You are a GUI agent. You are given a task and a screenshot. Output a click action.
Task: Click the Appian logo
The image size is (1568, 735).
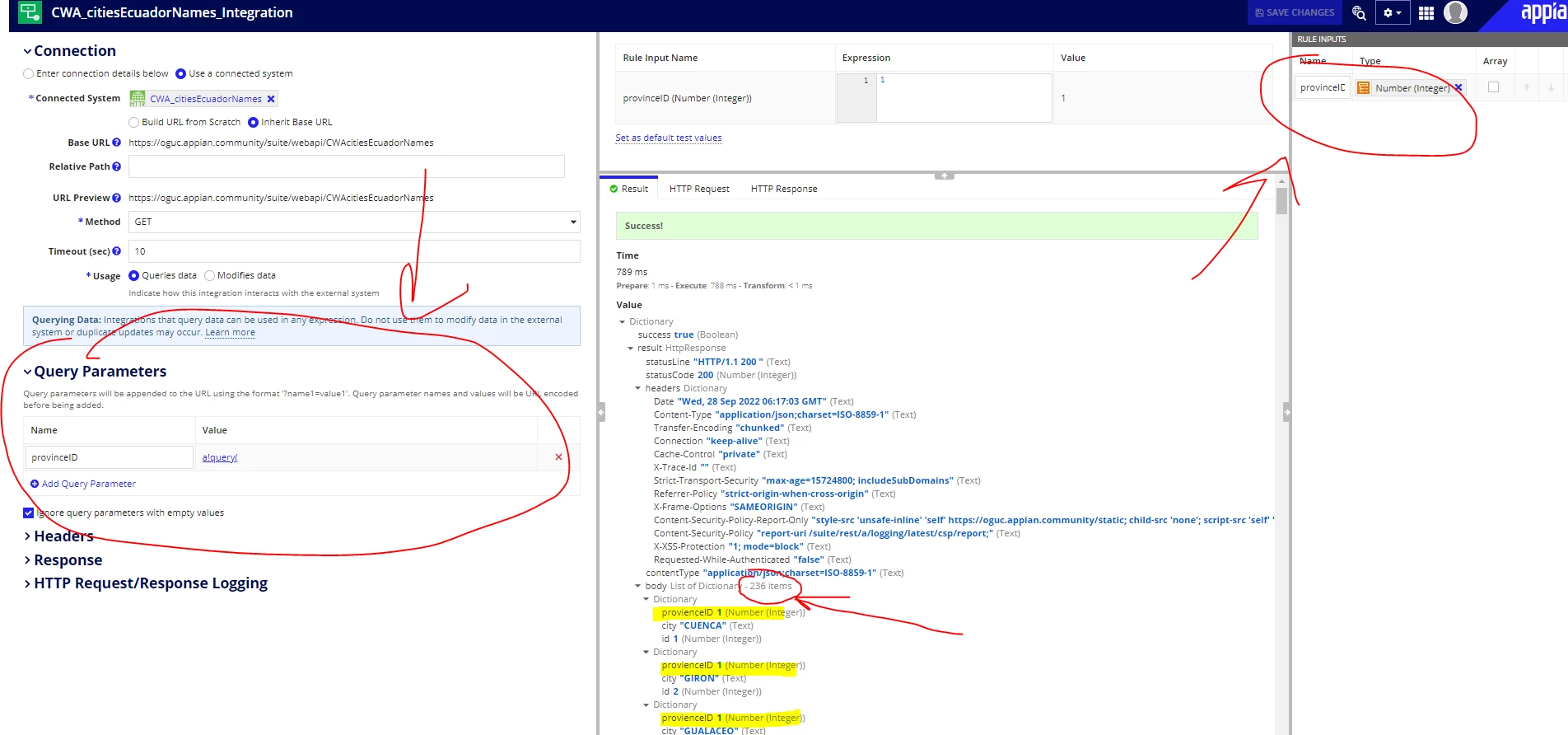click(x=1543, y=12)
